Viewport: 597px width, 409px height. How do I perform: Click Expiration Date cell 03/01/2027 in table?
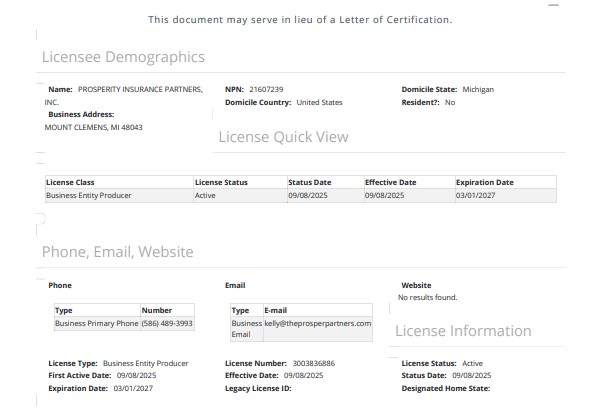tap(506, 195)
